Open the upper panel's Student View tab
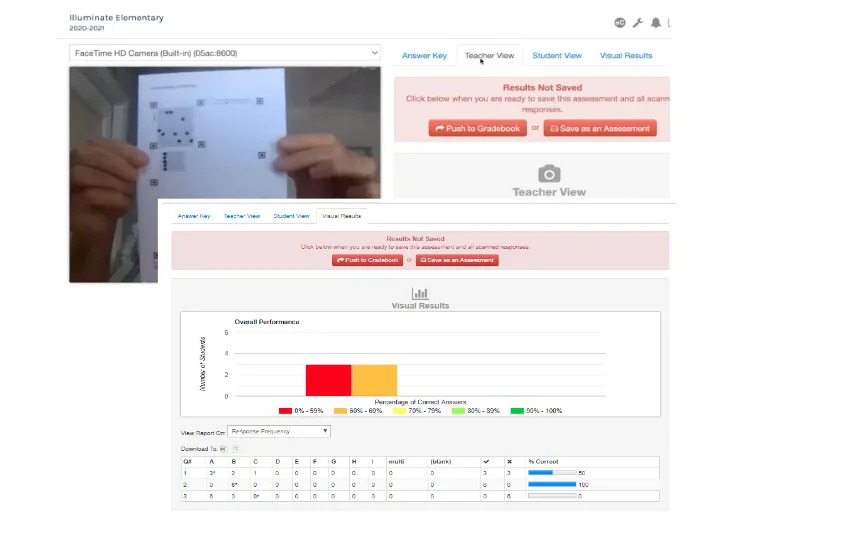Viewport: 847px width, 536px height. pyautogui.click(x=557, y=56)
